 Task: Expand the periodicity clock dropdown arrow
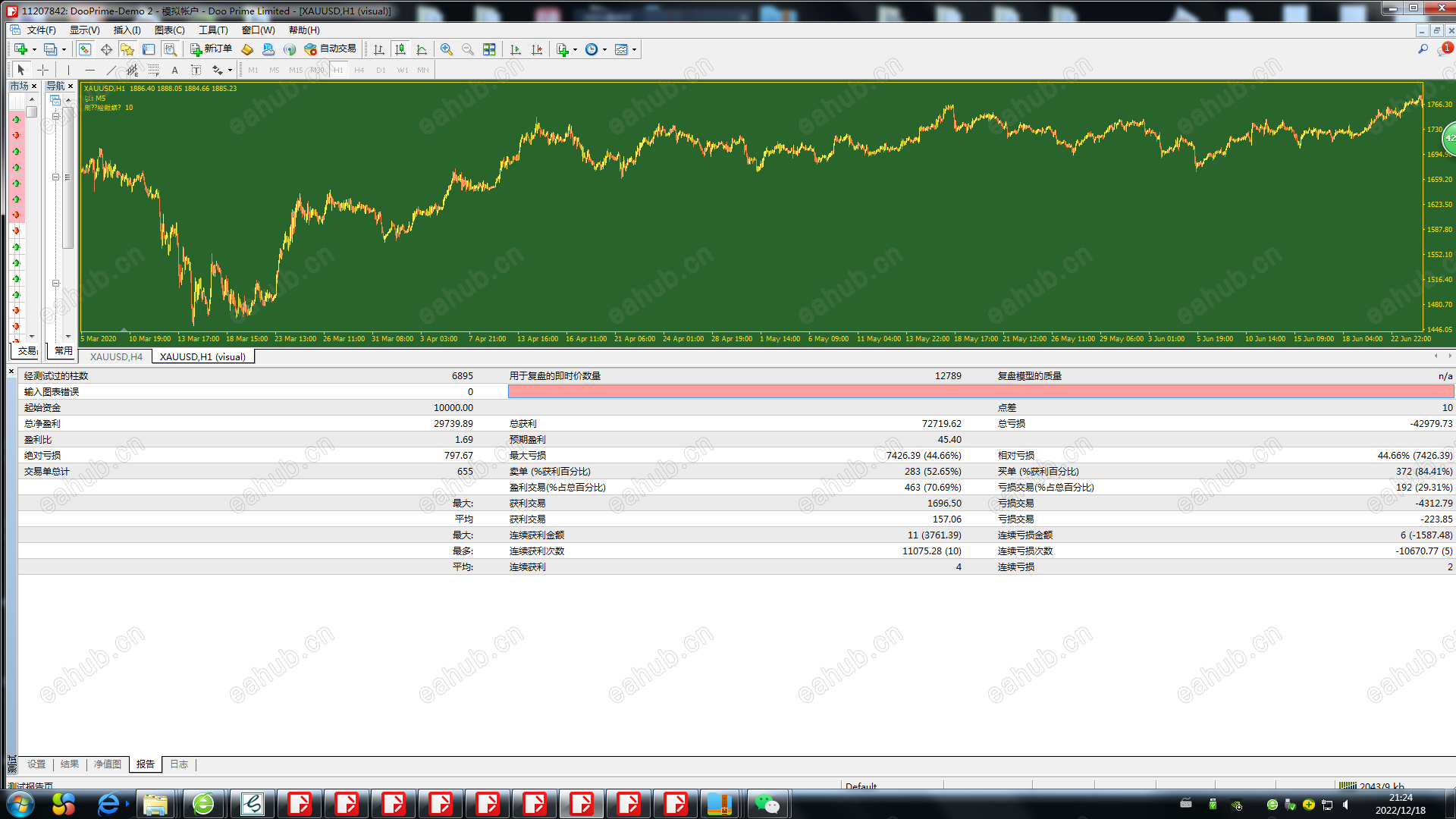point(604,49)
